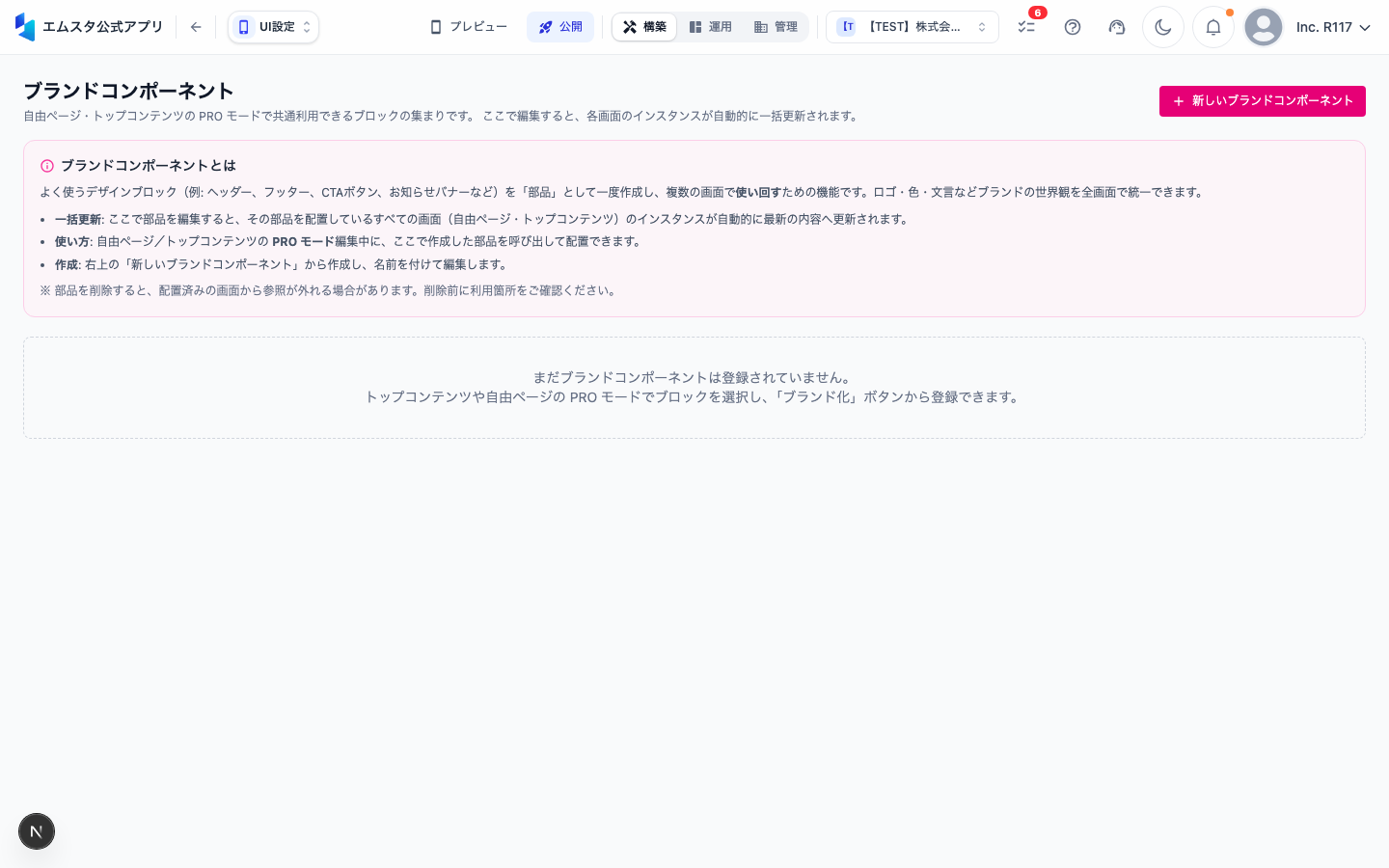Viewport: 1389px width, 868px height.
Task: Switch to the 構築 tab
Action: point(644,27)
